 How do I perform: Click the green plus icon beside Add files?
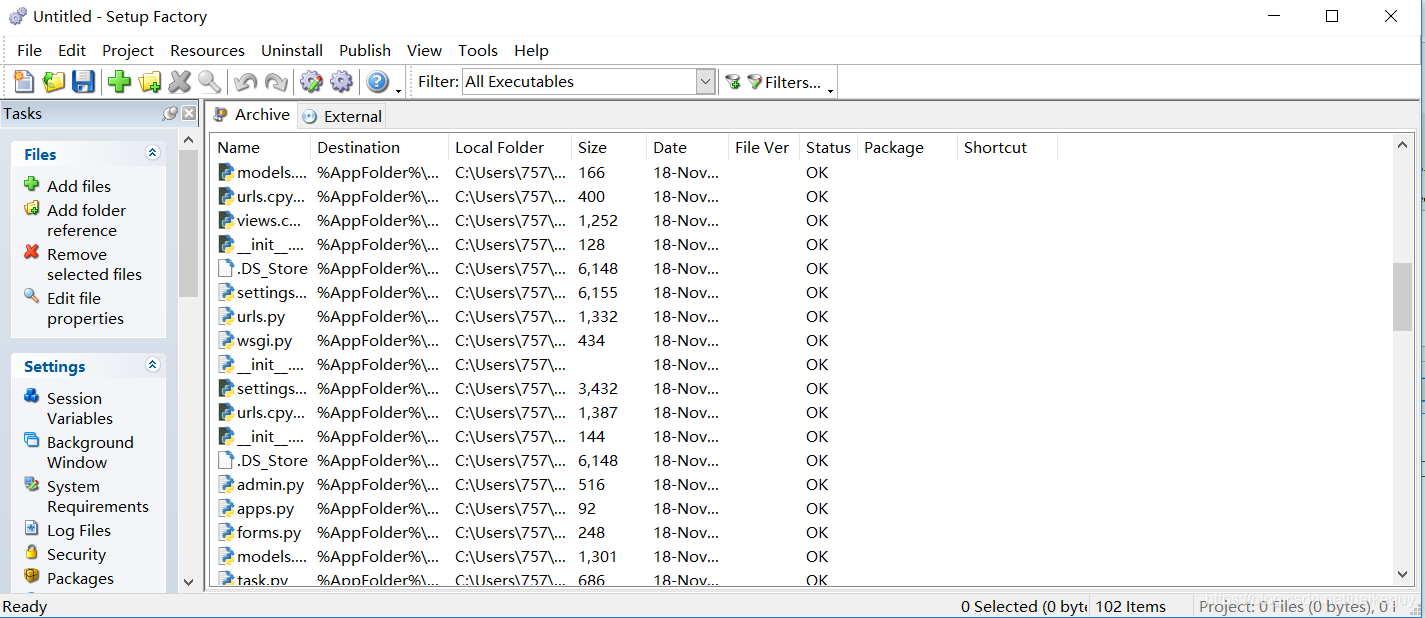tap(32, 184)
